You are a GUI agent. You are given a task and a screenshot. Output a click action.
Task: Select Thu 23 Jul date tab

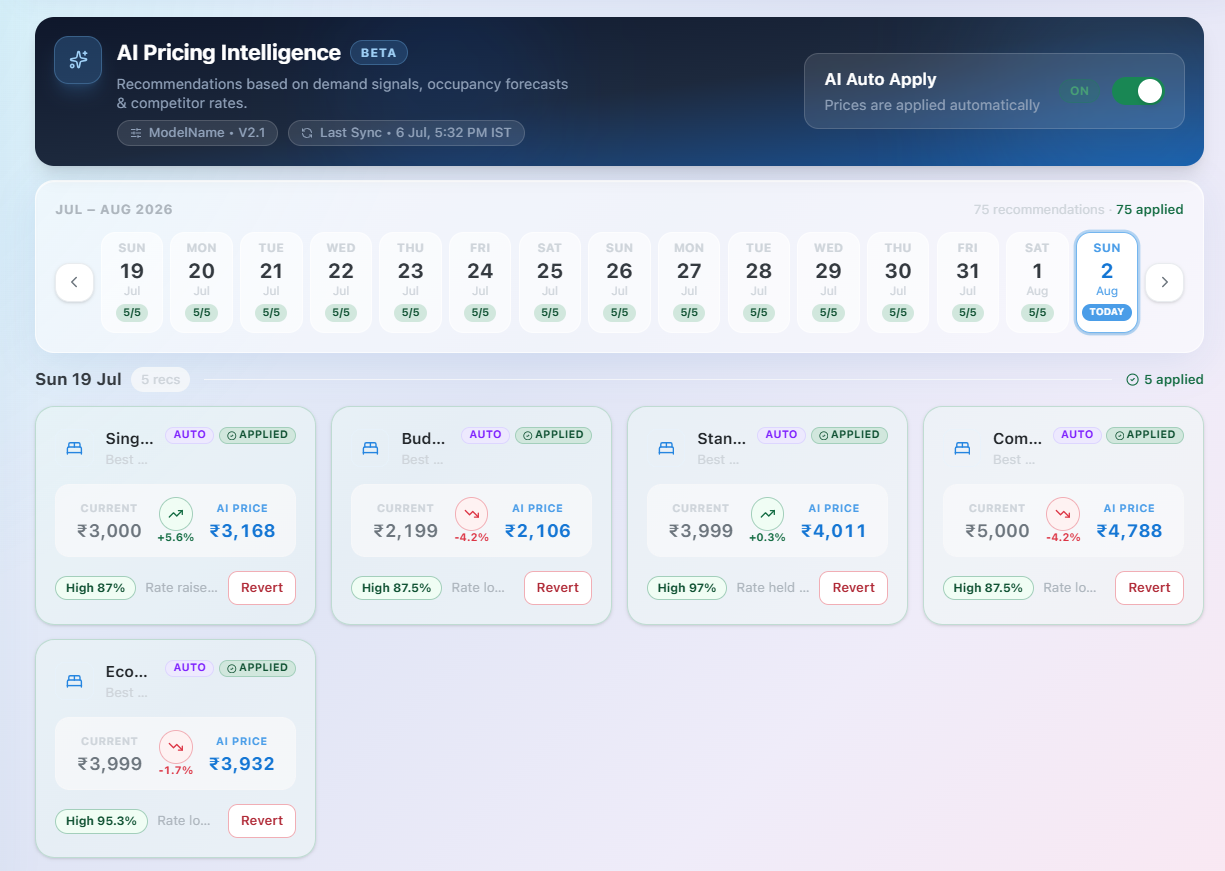pos(410,283)
